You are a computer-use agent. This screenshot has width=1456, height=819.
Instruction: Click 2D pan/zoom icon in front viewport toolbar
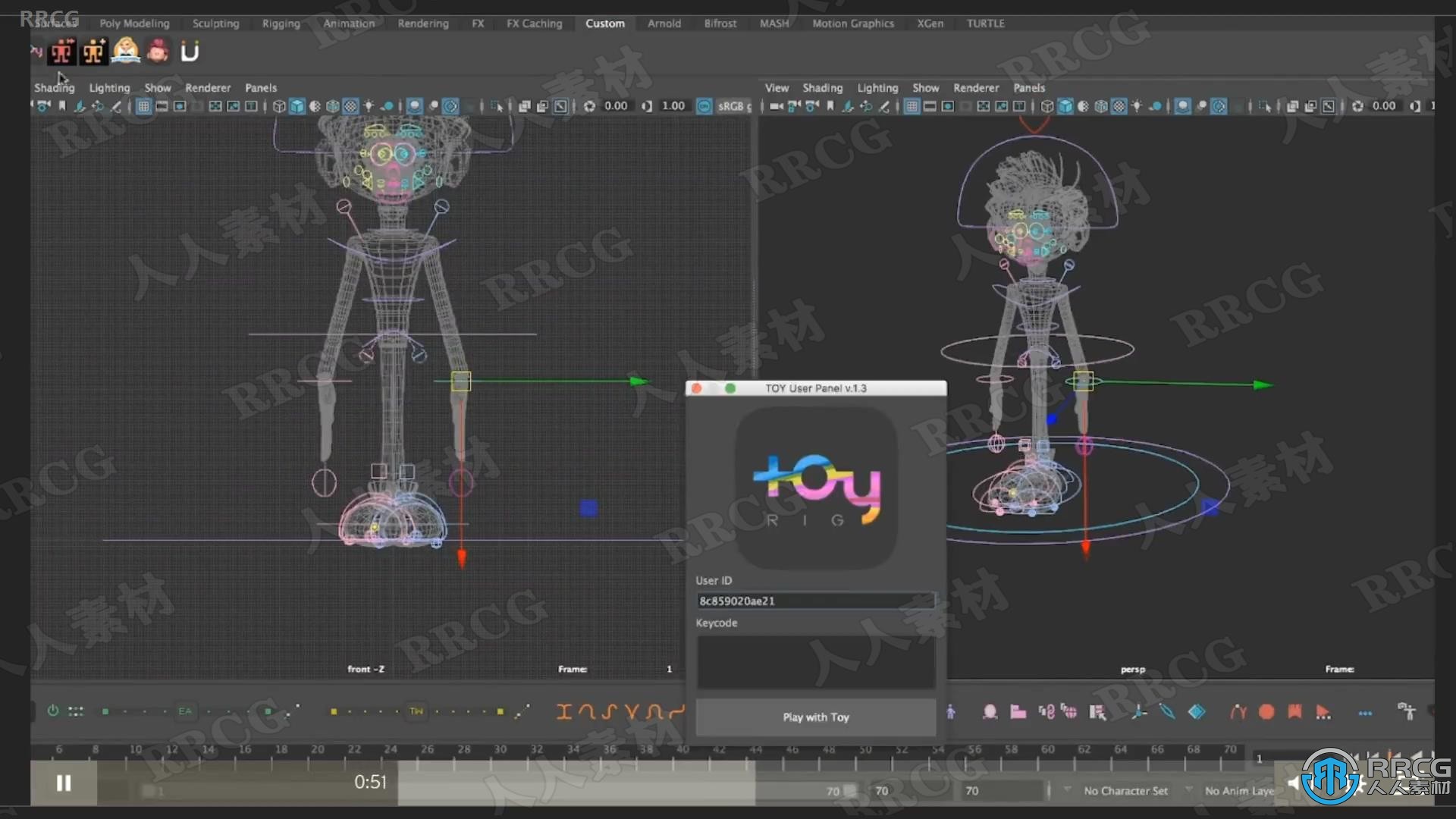[x=98, y=106]
